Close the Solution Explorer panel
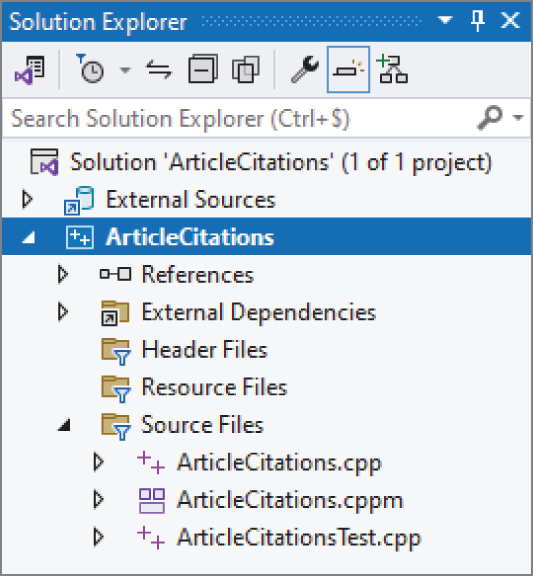 click(510, 20)
